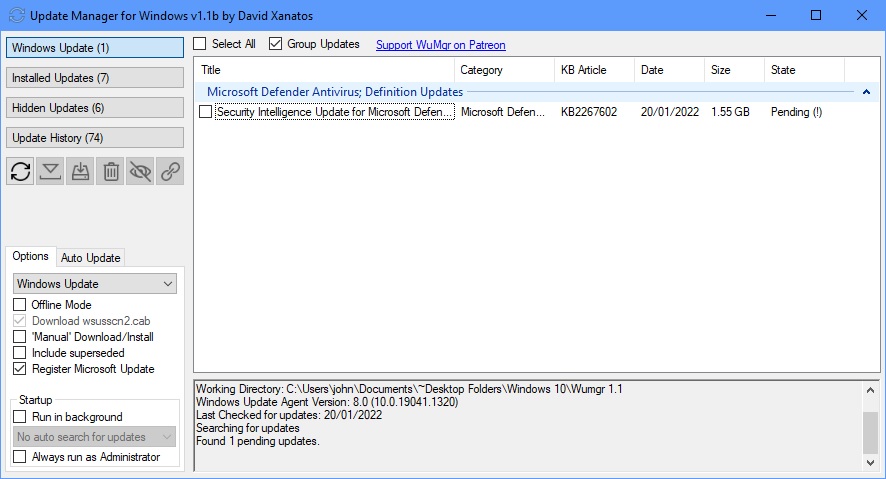Click the Found 1 pending updates log line
This screenshot has height=479, width=886.
[258, 441]
